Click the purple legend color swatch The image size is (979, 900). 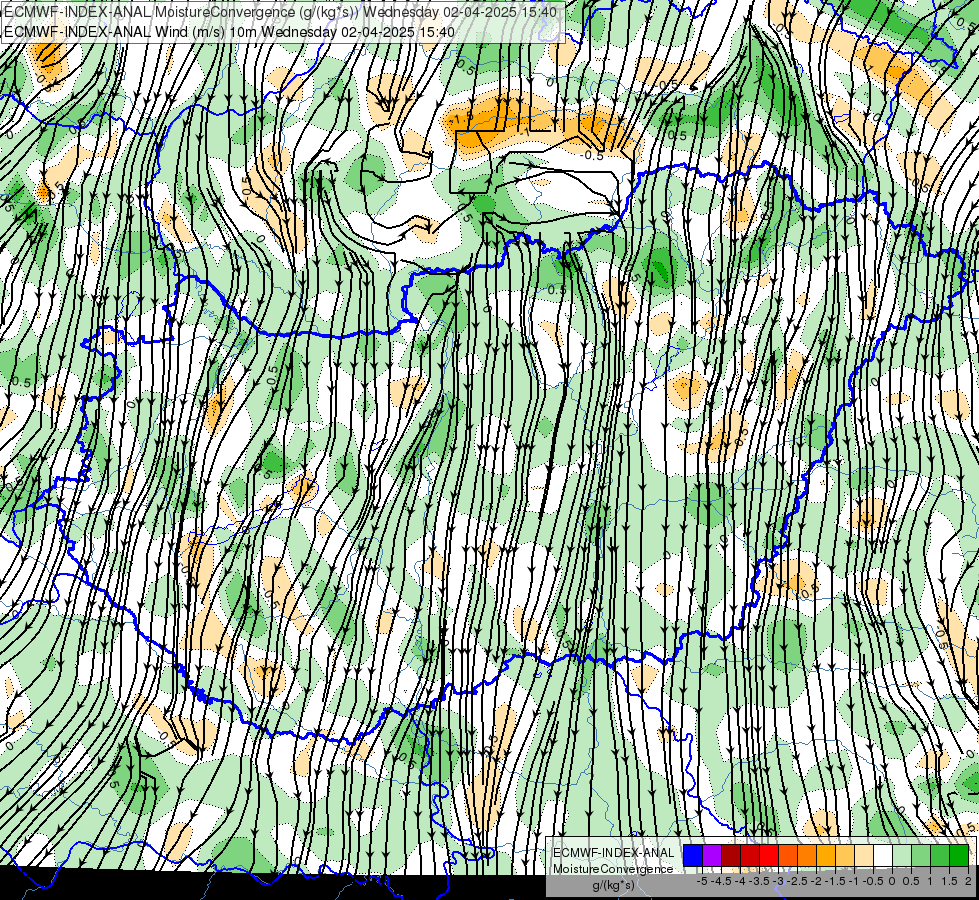(x=712, y=856)
